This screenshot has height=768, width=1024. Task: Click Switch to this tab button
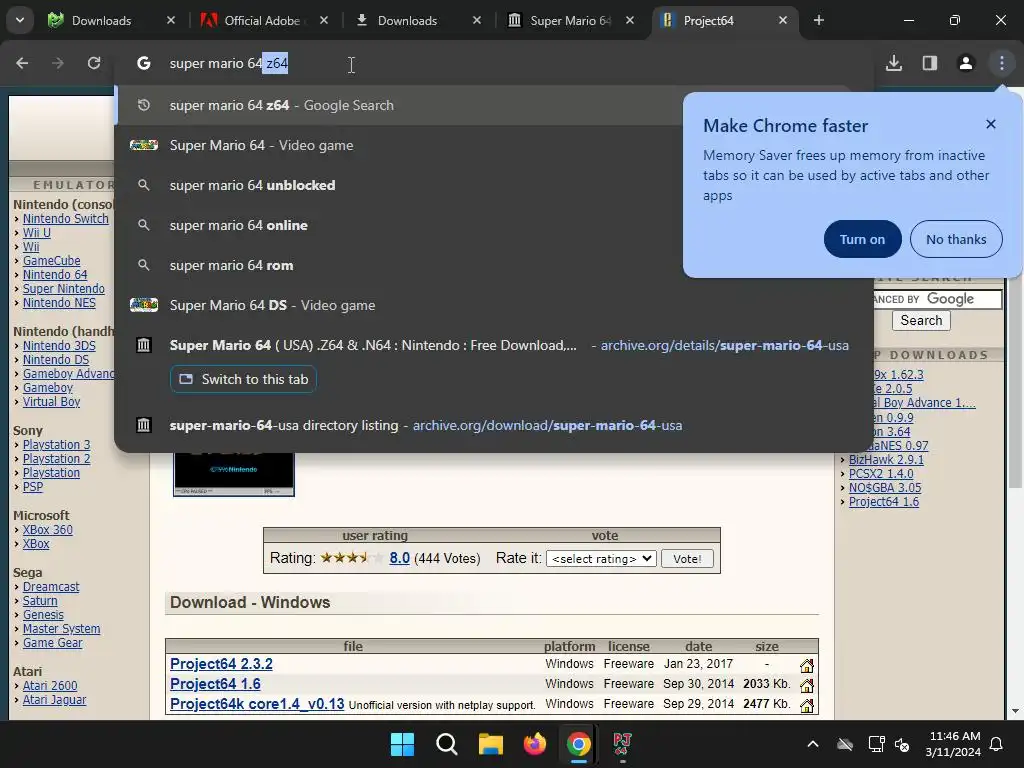tap(243, 379)
